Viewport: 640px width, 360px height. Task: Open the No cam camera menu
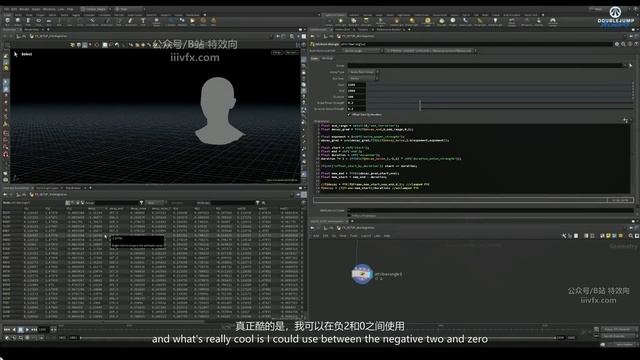coord(291,53)
